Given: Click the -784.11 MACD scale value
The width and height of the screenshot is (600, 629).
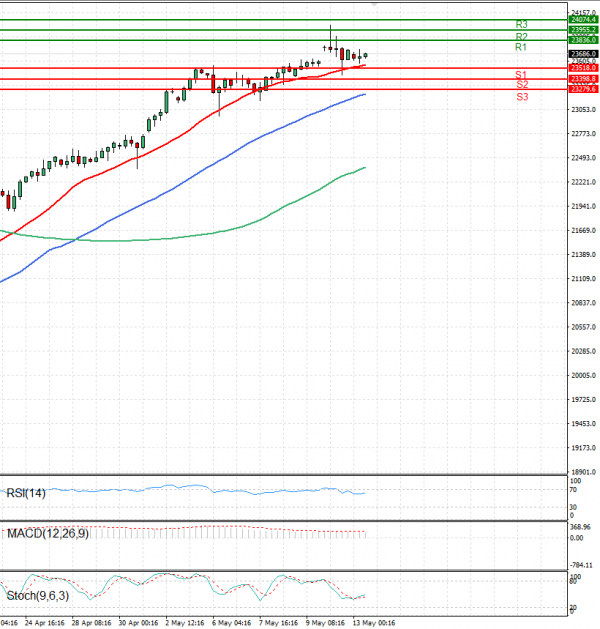Looking at the screenshot, I should pyautogui.click(x=582, y=565).
